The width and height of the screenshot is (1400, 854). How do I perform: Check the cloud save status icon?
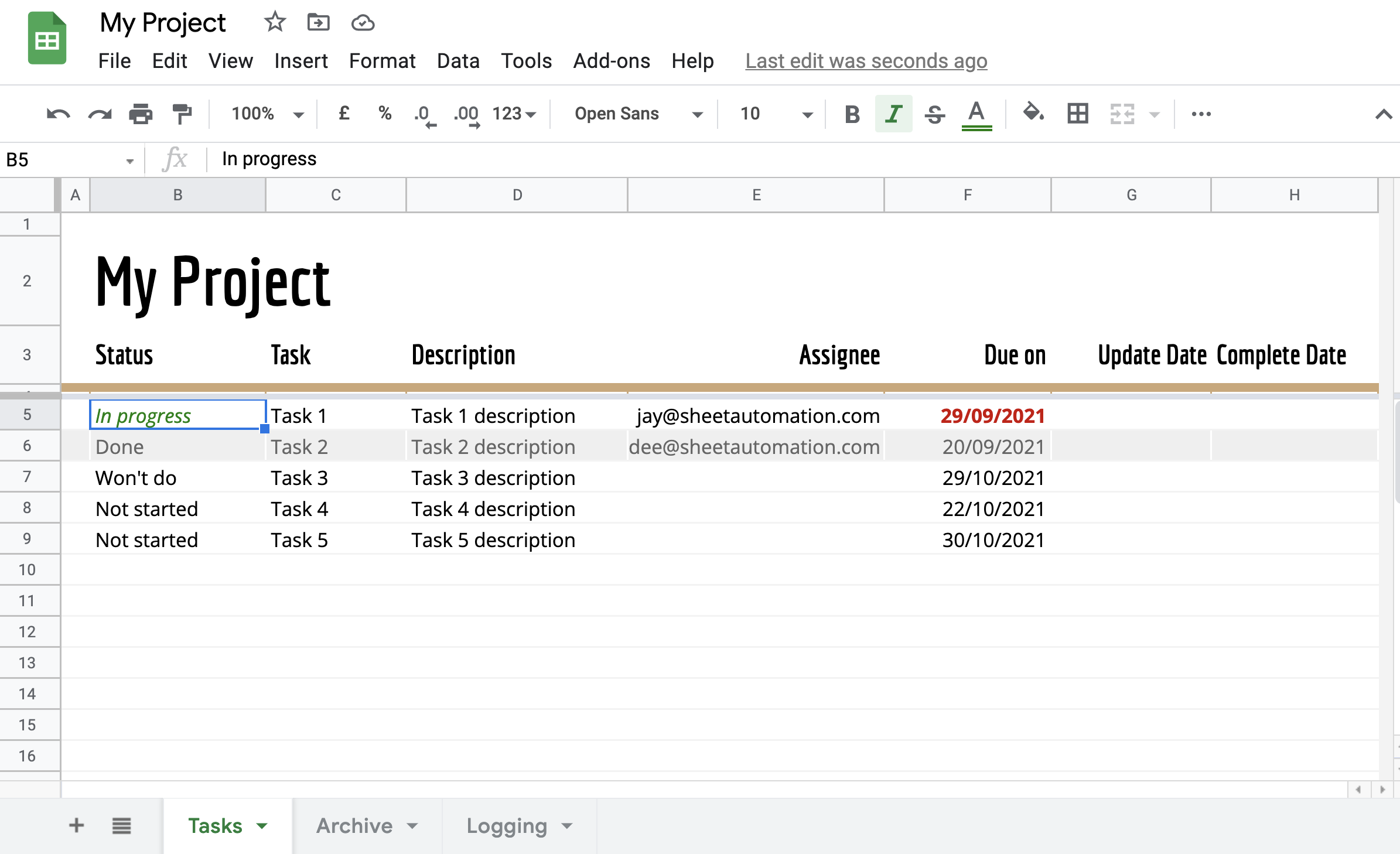[363, 23]
